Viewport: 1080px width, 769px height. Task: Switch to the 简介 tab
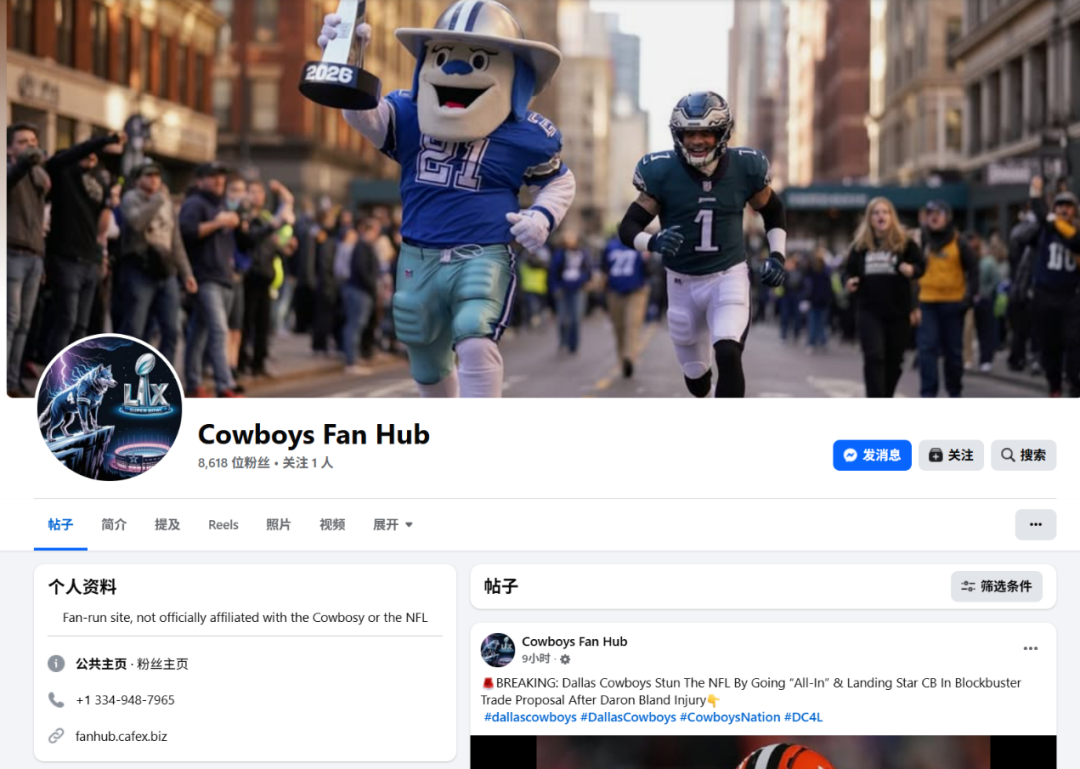(114, 524)
